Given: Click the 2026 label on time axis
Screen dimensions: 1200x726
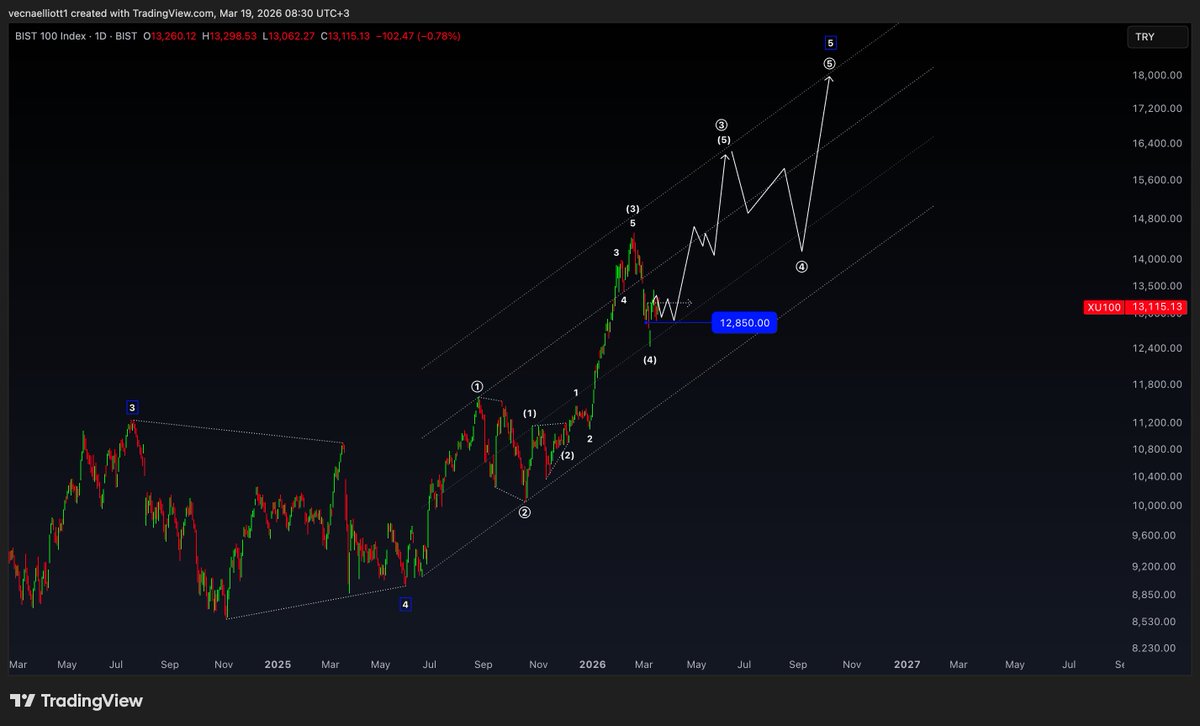Looking at the screenshot, I should click(593, 664).
